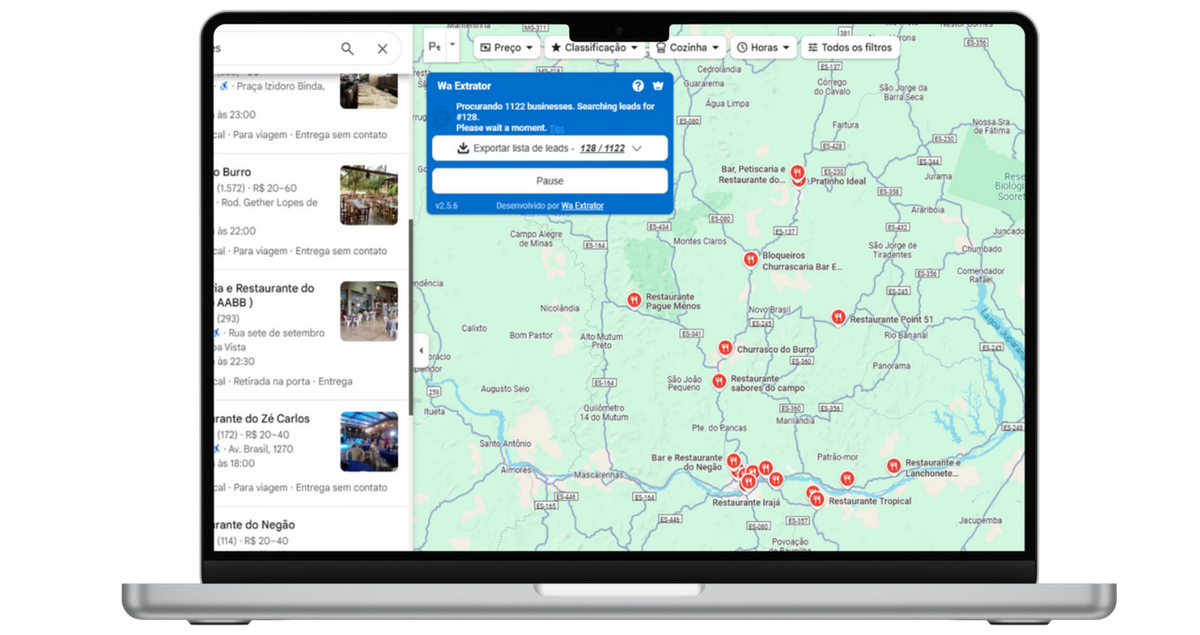
Task: Click the magnifier search icon
Action: (347, 48)
